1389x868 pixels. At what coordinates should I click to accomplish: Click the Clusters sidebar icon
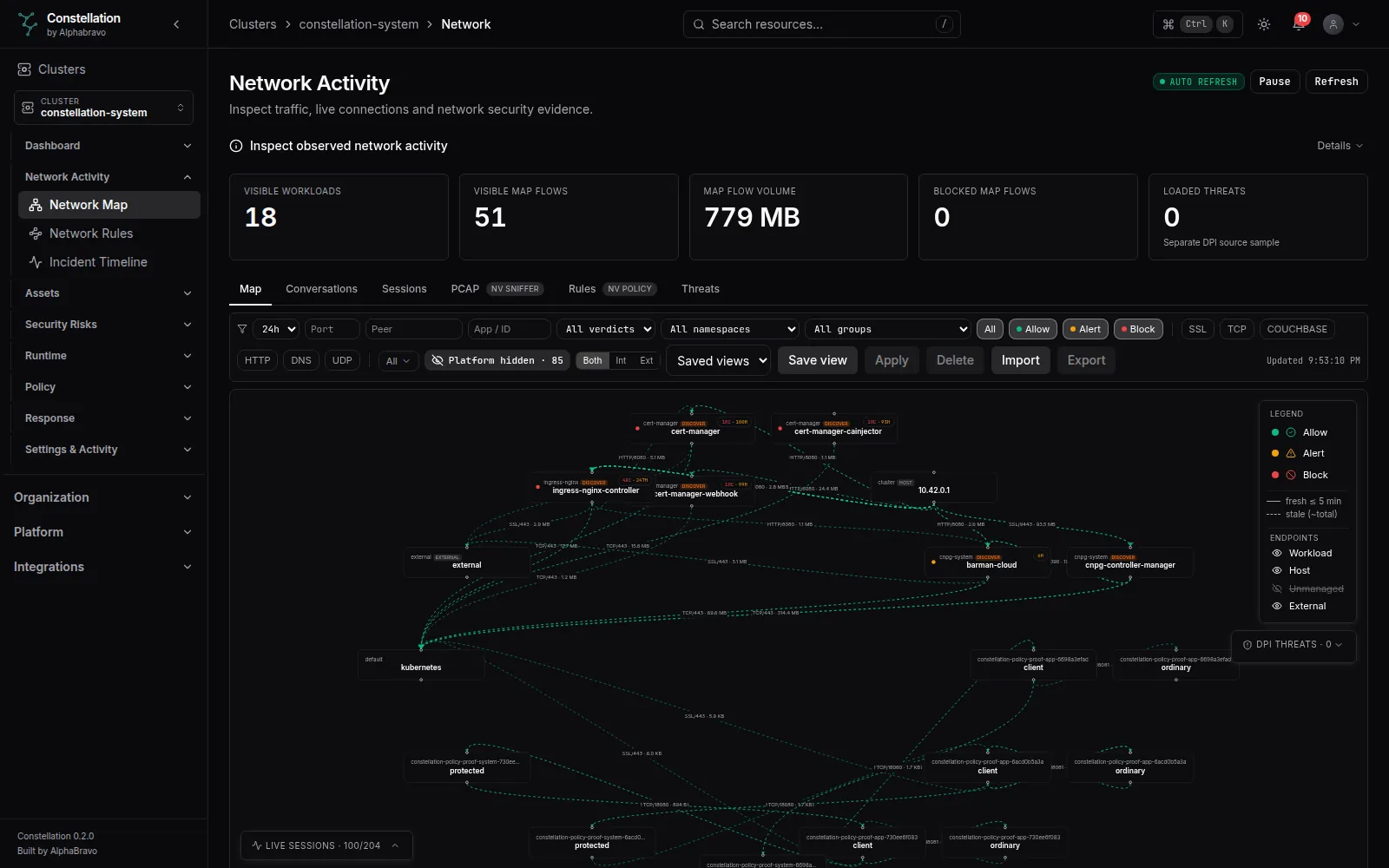[24, 69]
